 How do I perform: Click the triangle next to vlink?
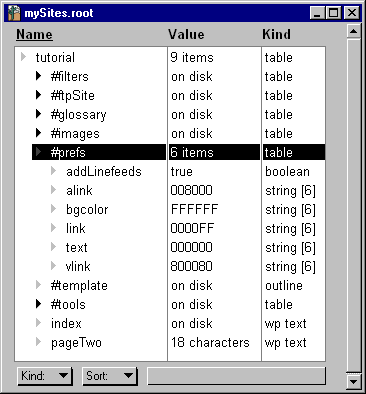point(54,266)
